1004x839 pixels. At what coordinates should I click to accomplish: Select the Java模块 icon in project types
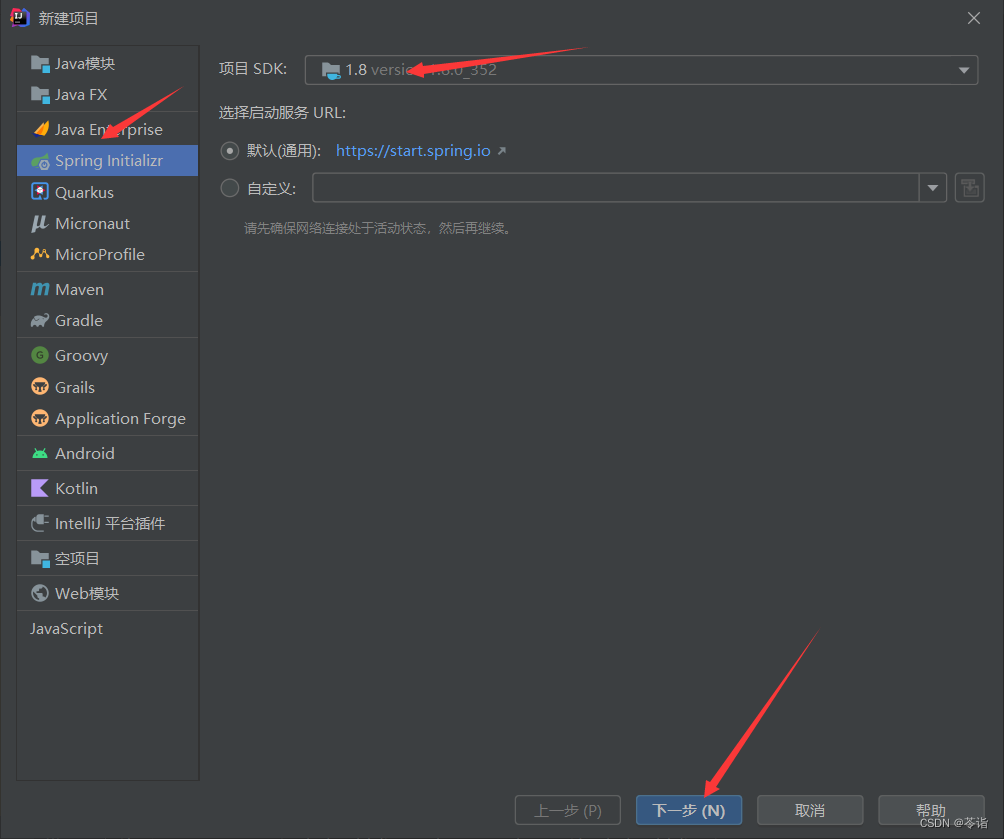click(40, 63)
